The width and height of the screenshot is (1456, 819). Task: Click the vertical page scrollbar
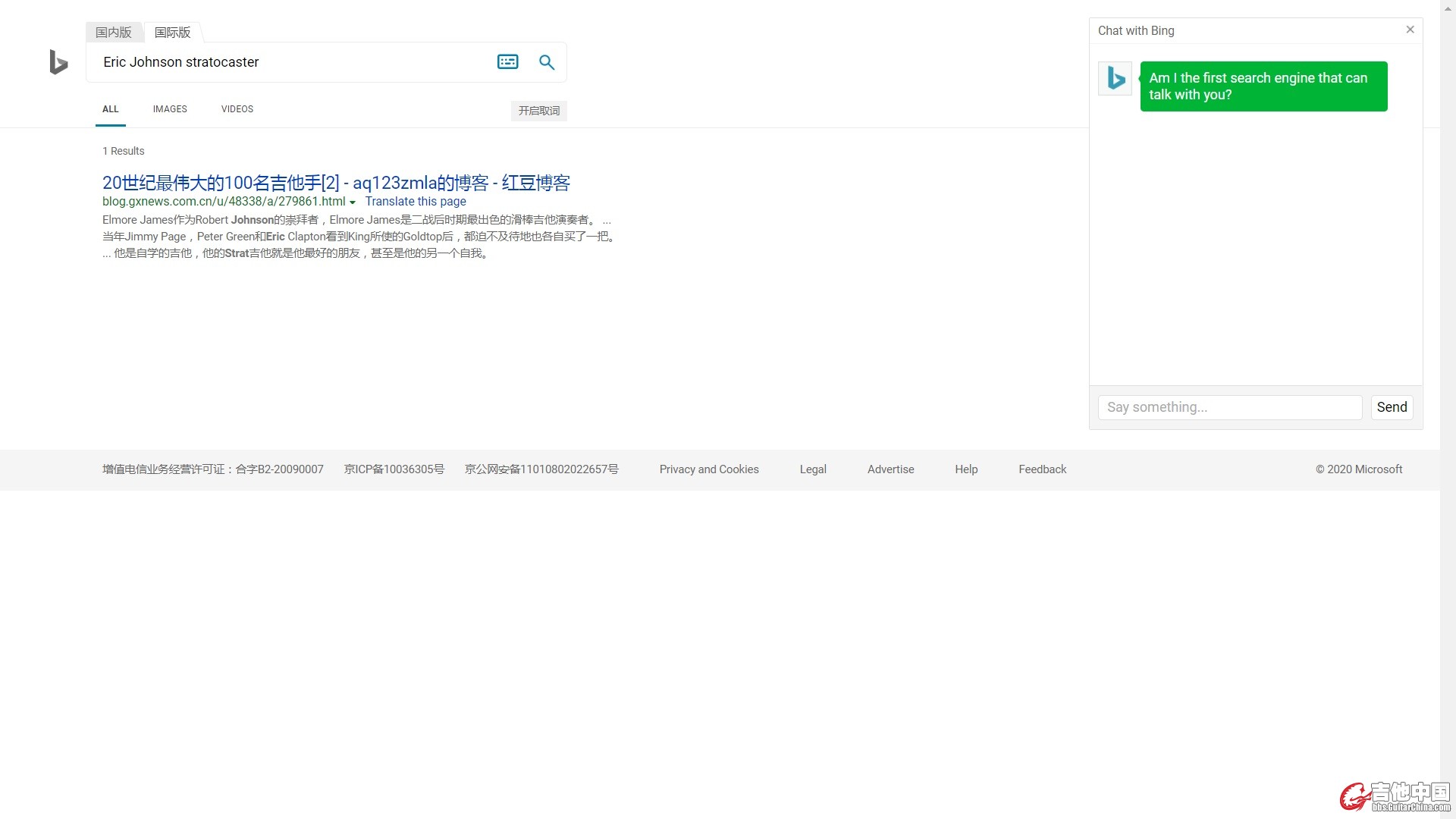click(1448, 409)
